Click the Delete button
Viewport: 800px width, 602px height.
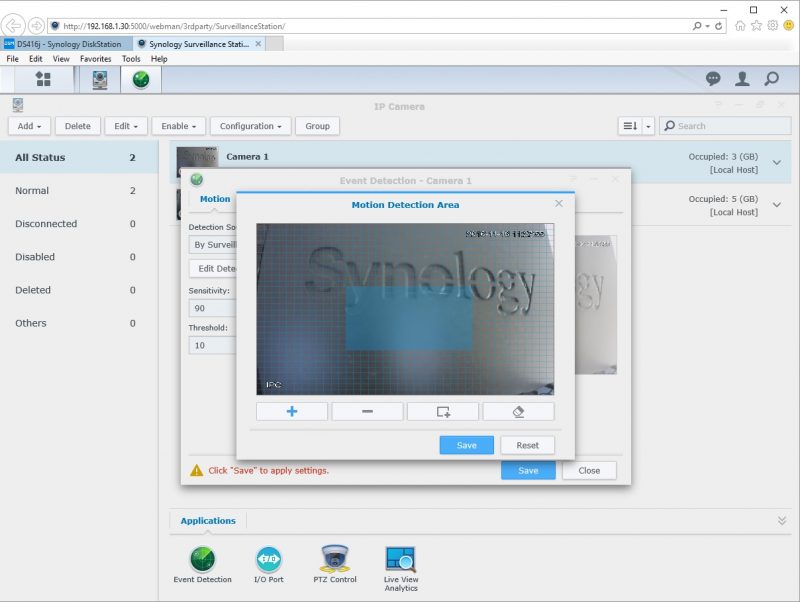tap(78, 126)
